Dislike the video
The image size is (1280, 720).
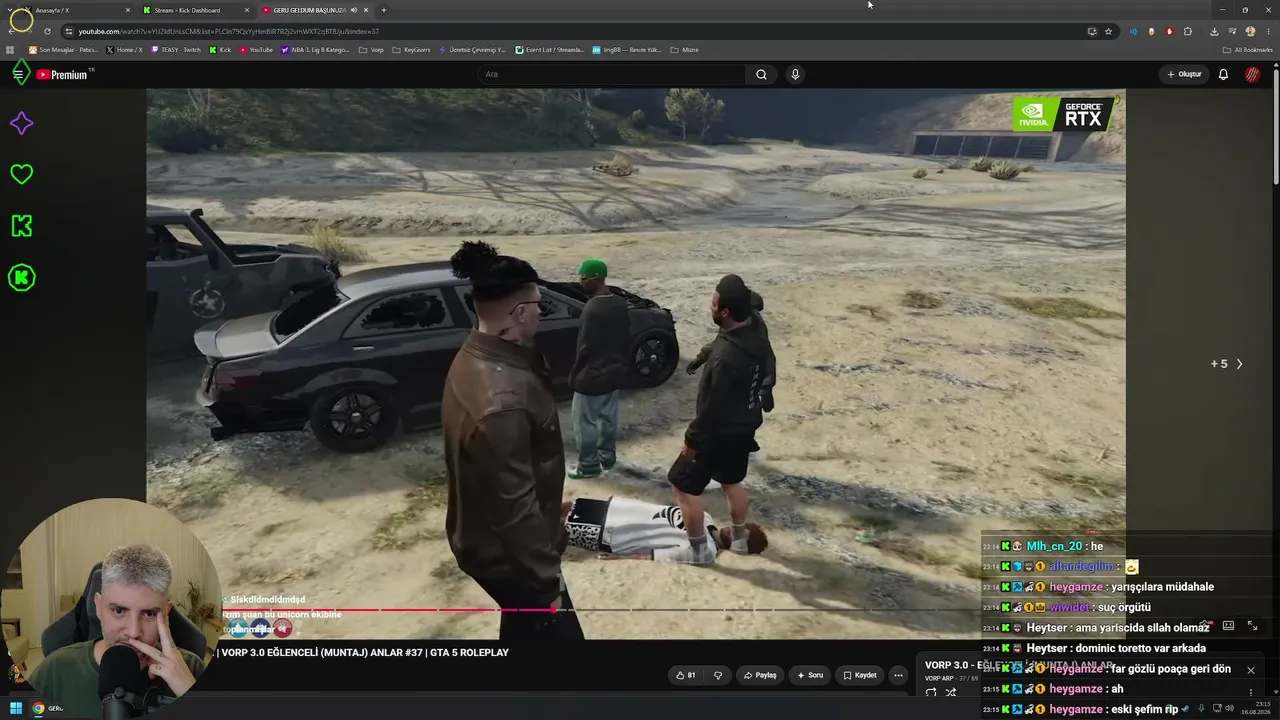[717, 675]
